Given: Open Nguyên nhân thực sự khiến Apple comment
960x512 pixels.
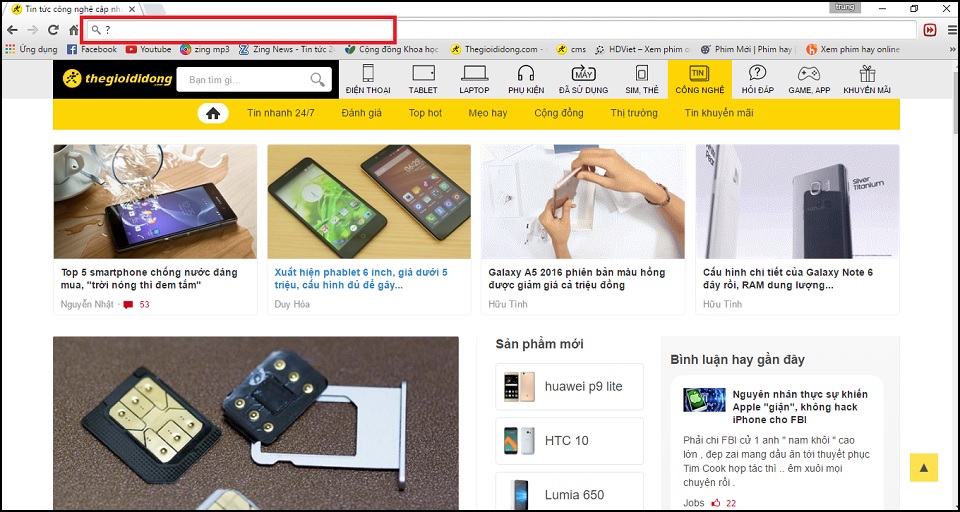Looking at the screenshot, I should point(800,407).
